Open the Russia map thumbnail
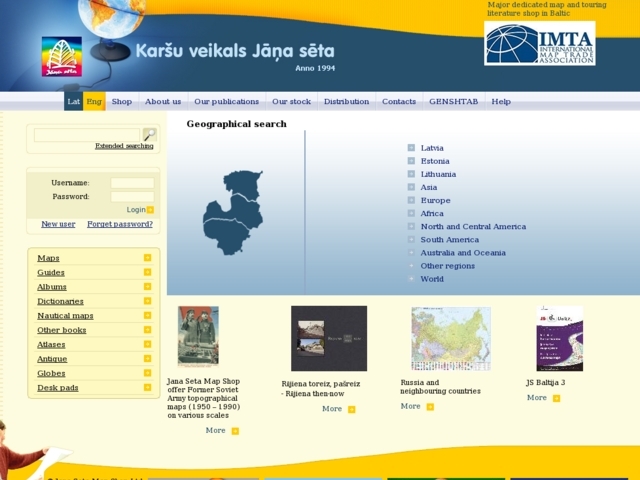Viewport: 640px width, 480px height. (x=451, y=339)
